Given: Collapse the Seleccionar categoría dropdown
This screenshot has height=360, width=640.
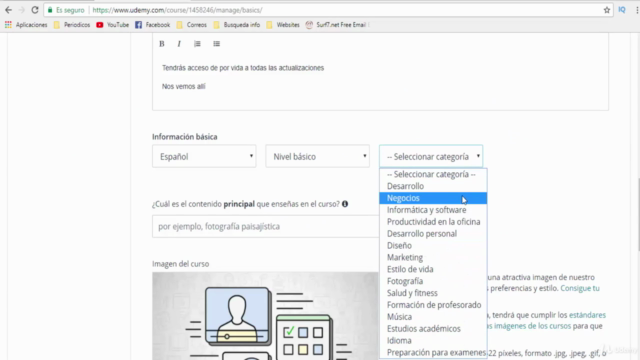Looking at the screenshot, I should tap(431, 156).
